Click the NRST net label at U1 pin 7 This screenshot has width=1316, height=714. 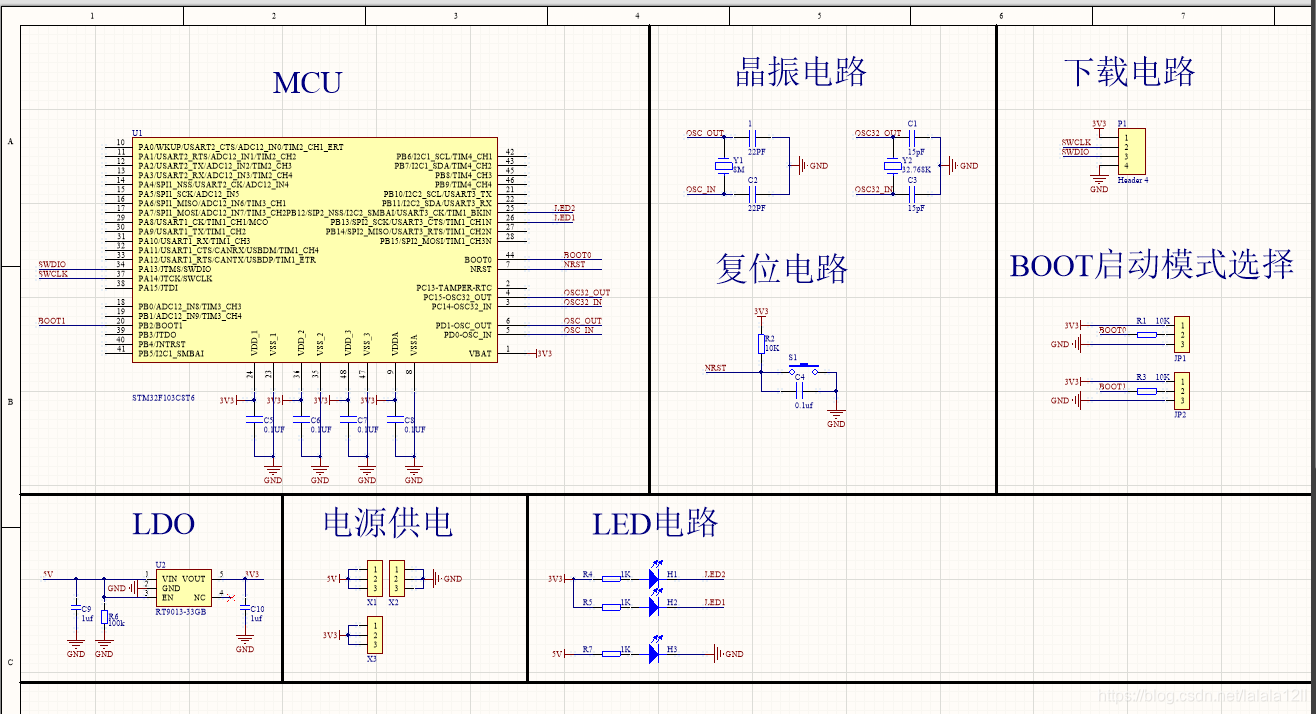pyautogui.click(x=574, y=265)
